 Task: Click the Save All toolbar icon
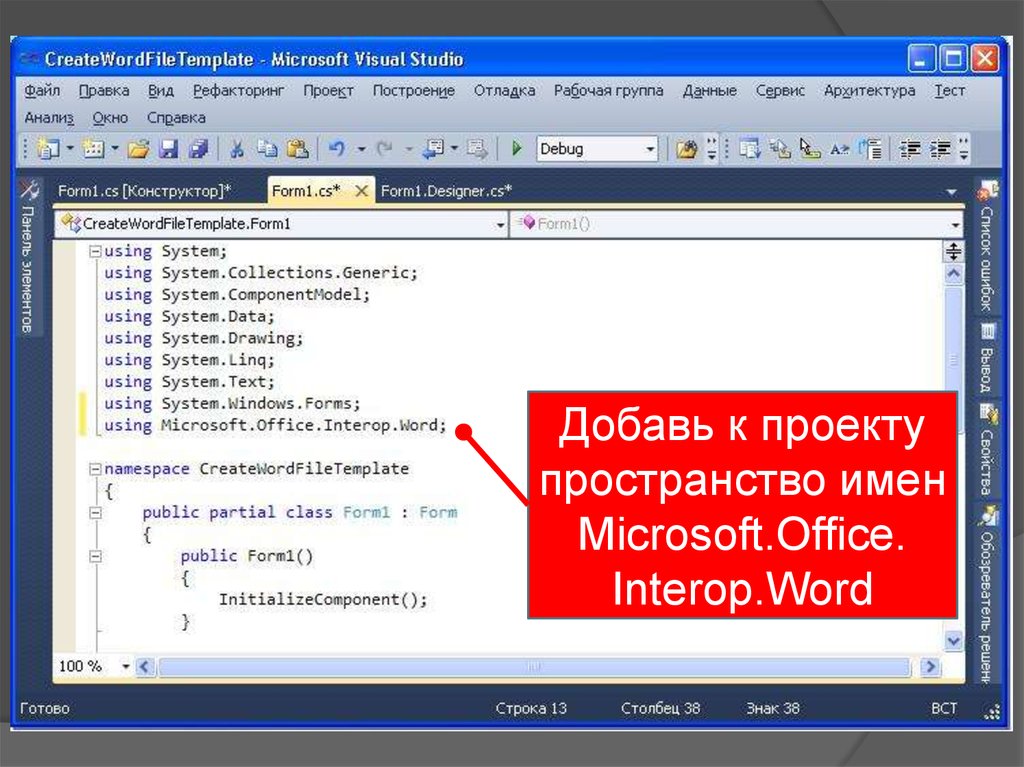pyautogui.click(x=198, y=149)
